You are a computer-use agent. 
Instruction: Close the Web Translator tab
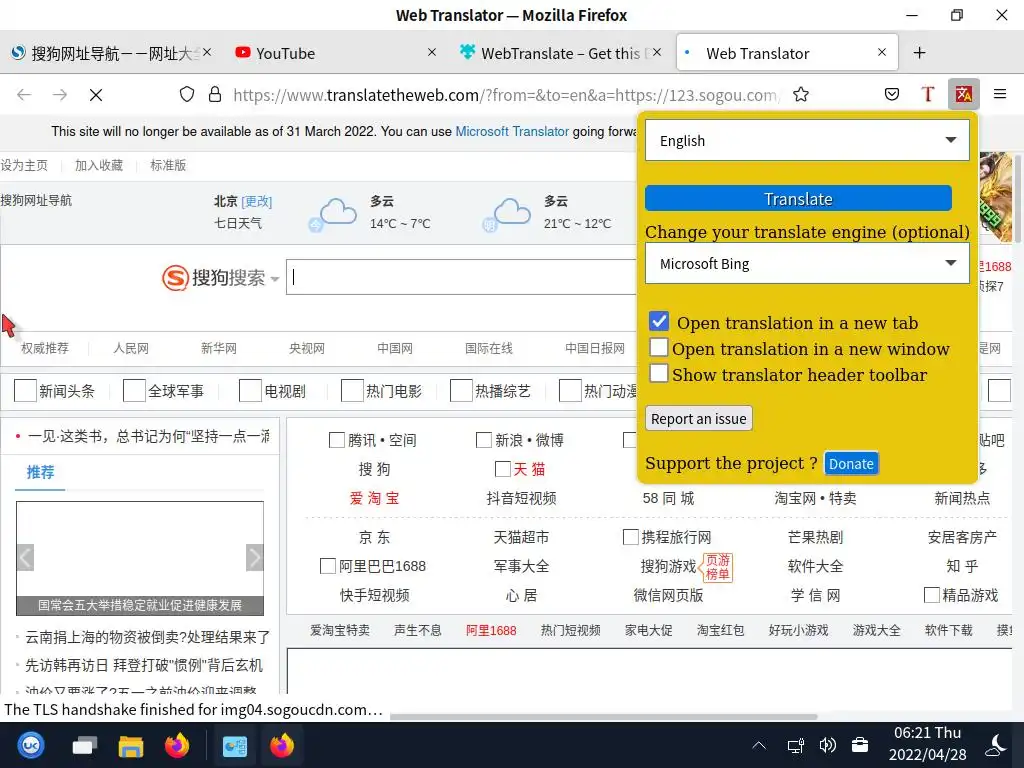click(882, 52)
